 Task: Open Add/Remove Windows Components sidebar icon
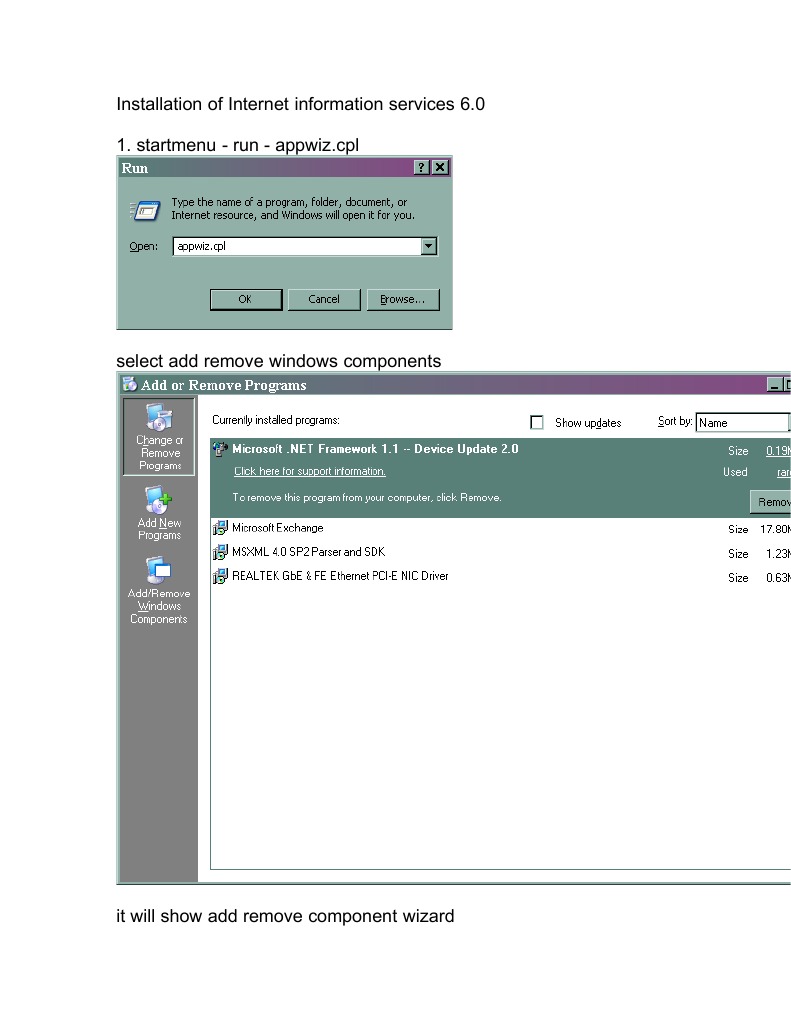pyautogui.click(x=159, y=590)
